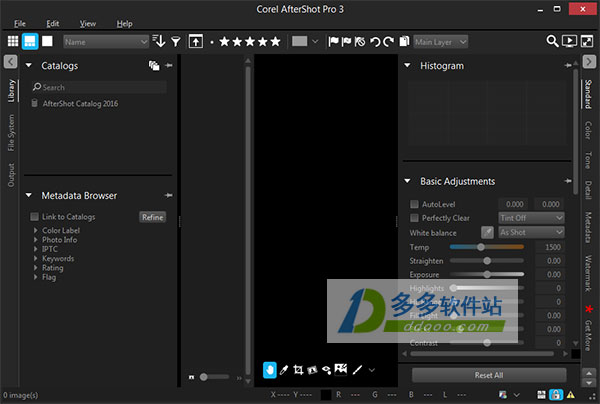
Task: Select the Crop tool
Action: pyautogui.click(x=298, y=370)
